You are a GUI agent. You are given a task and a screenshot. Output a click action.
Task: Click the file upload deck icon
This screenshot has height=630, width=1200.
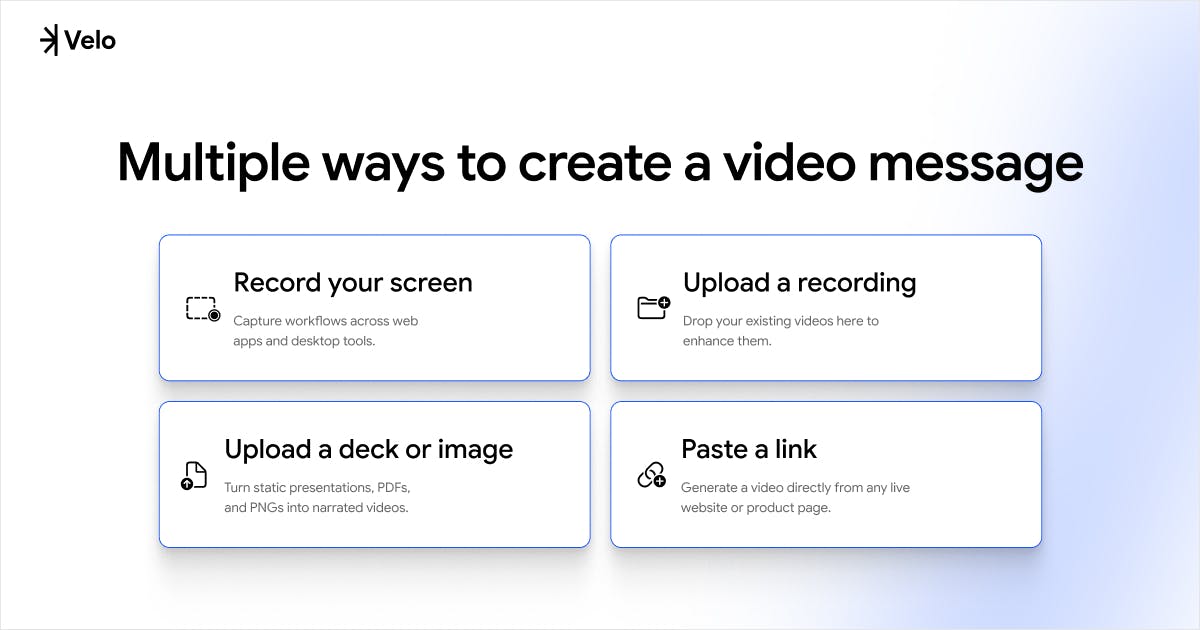point(193,475)
